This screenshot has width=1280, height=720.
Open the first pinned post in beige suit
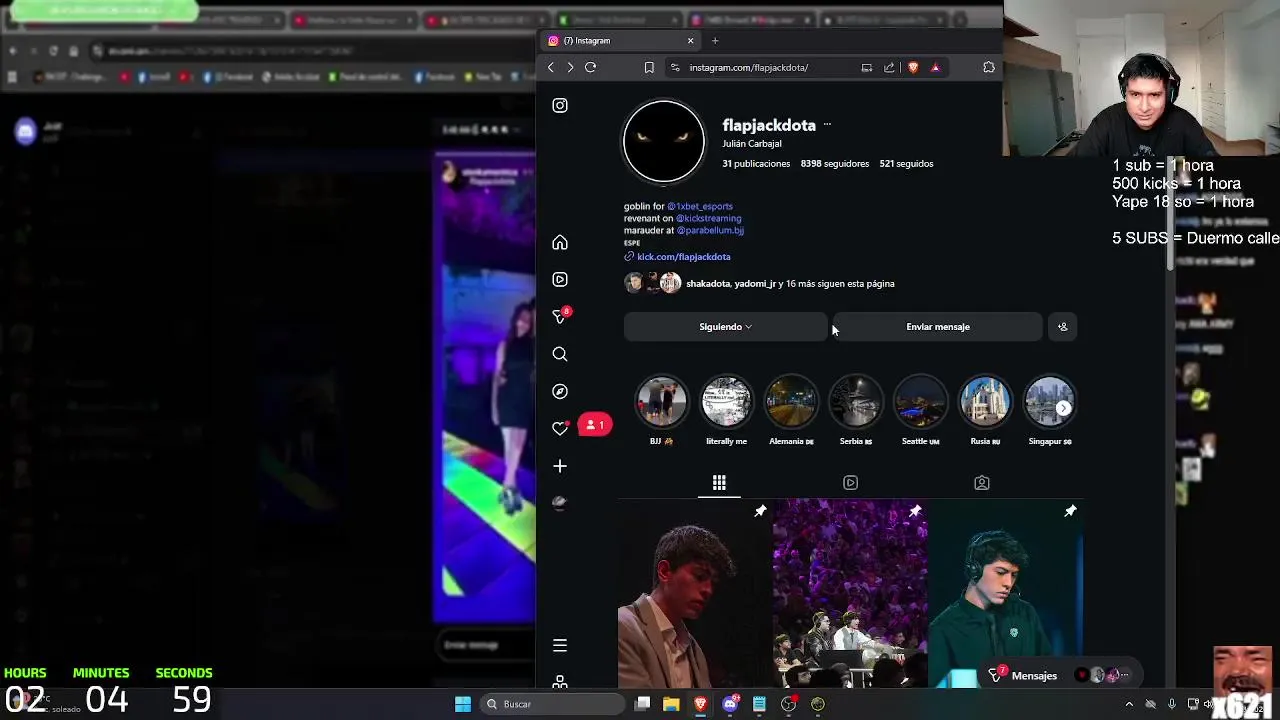[694, 593]
